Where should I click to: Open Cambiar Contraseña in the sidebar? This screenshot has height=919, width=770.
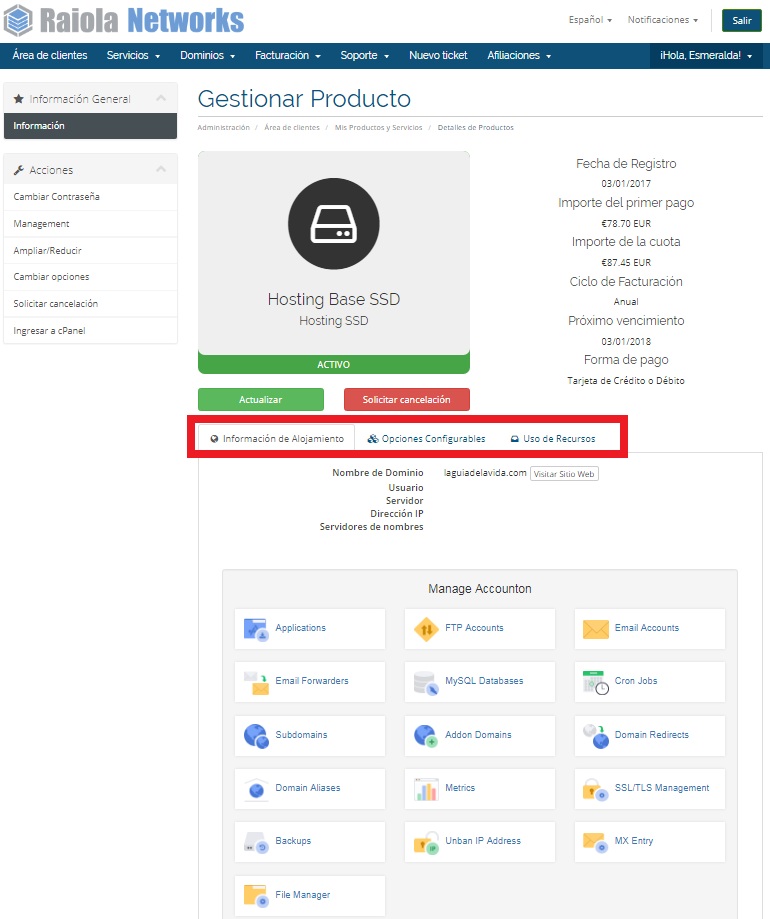[x=57, y=197]
